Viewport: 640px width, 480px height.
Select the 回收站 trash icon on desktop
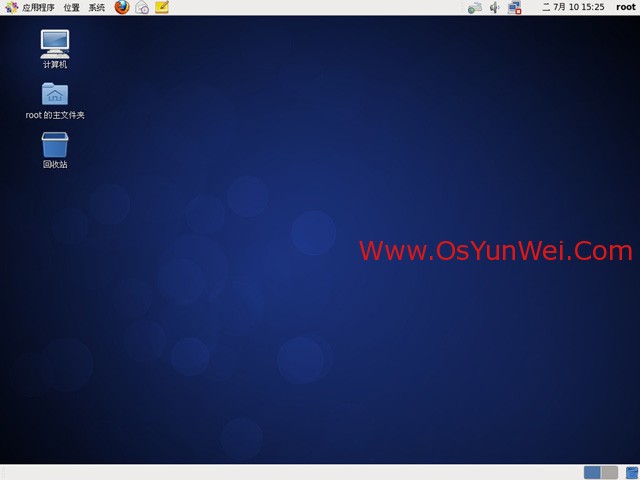(55, 150)
